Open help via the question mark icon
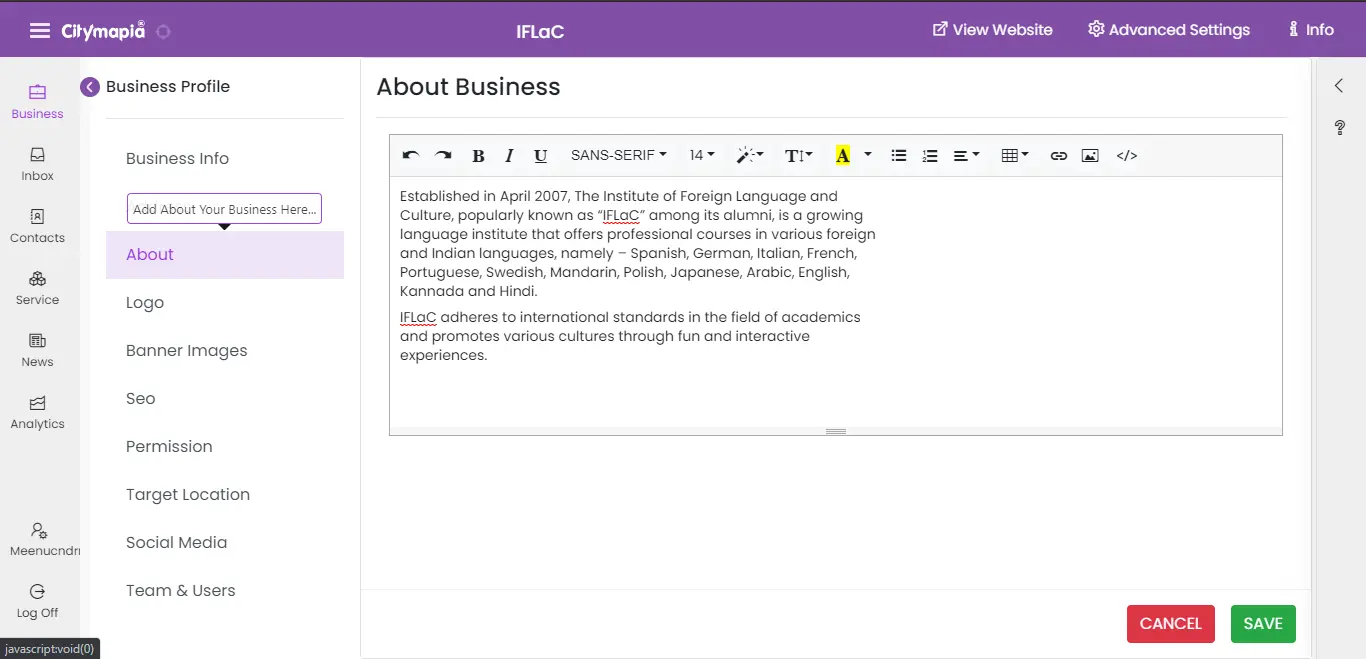Viewport: 1366px width, 659px height. tap(1340, 128)
